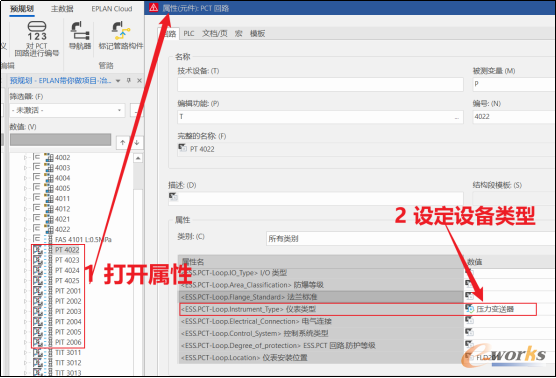This screenshot has width=556, height=378.
Task: Switch to the 模板 tab
Action: 257,33
